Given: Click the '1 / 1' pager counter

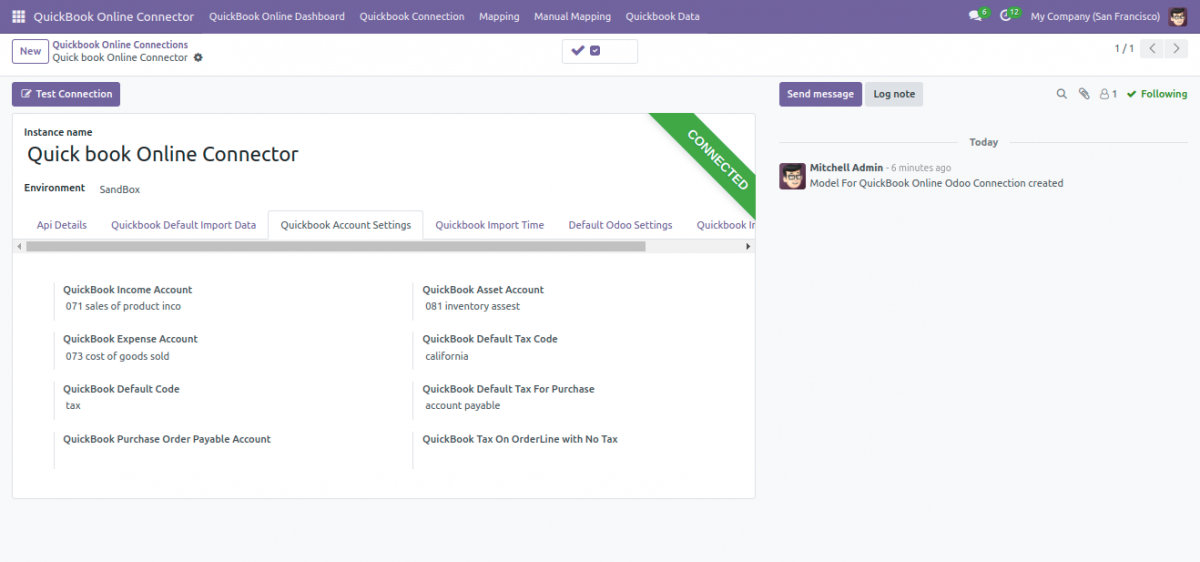Looking at the screenshot, I should pyautogui.click(x=1124, y=49).
